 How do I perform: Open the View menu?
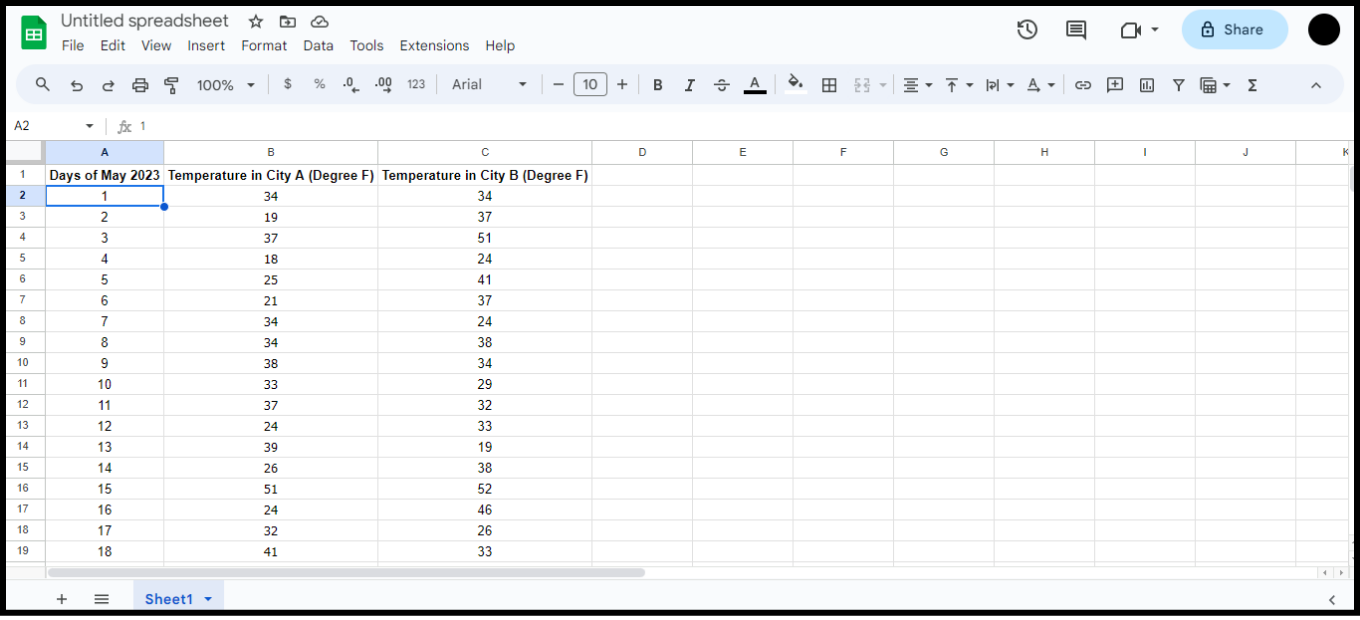coord(156,46)
